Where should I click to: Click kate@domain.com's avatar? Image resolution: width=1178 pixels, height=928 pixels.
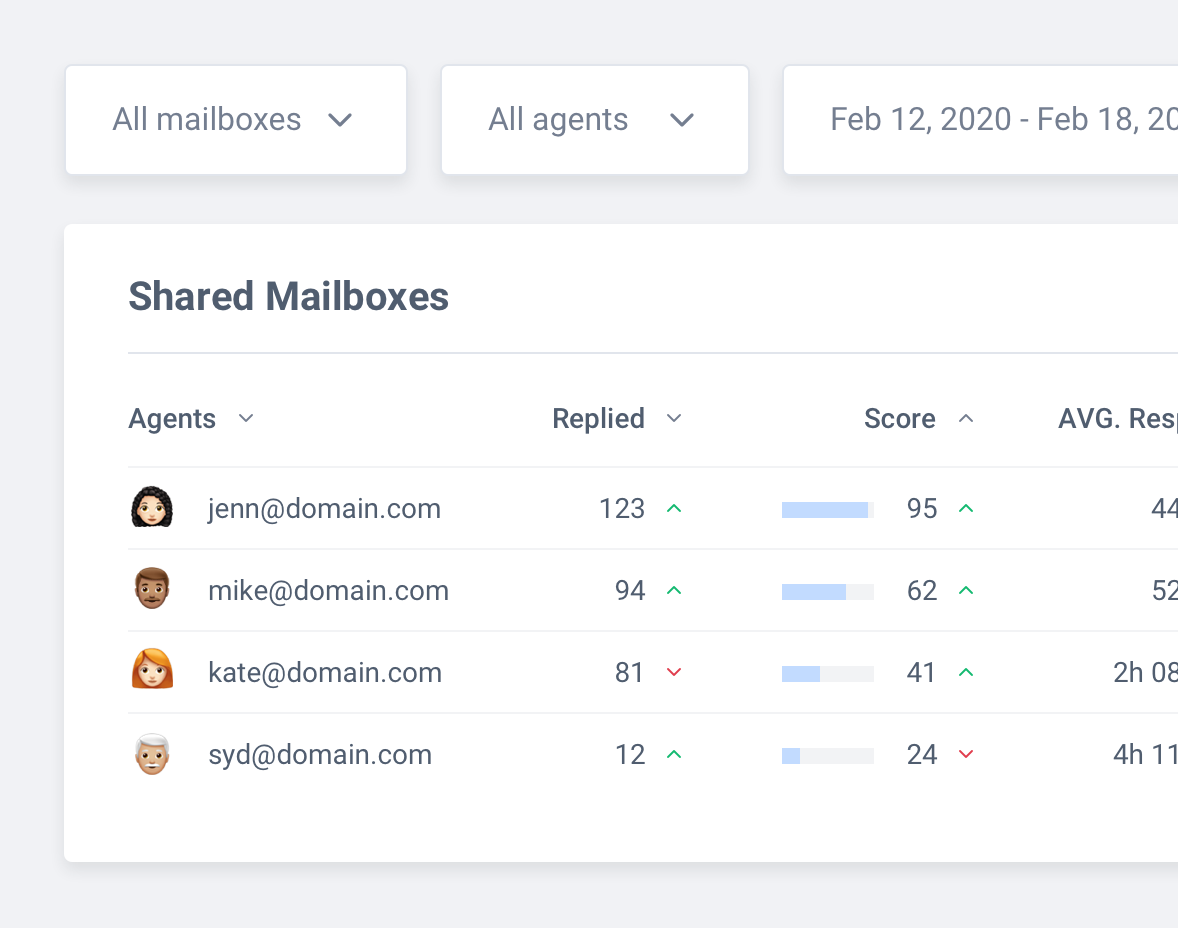[x=151, y=672]
